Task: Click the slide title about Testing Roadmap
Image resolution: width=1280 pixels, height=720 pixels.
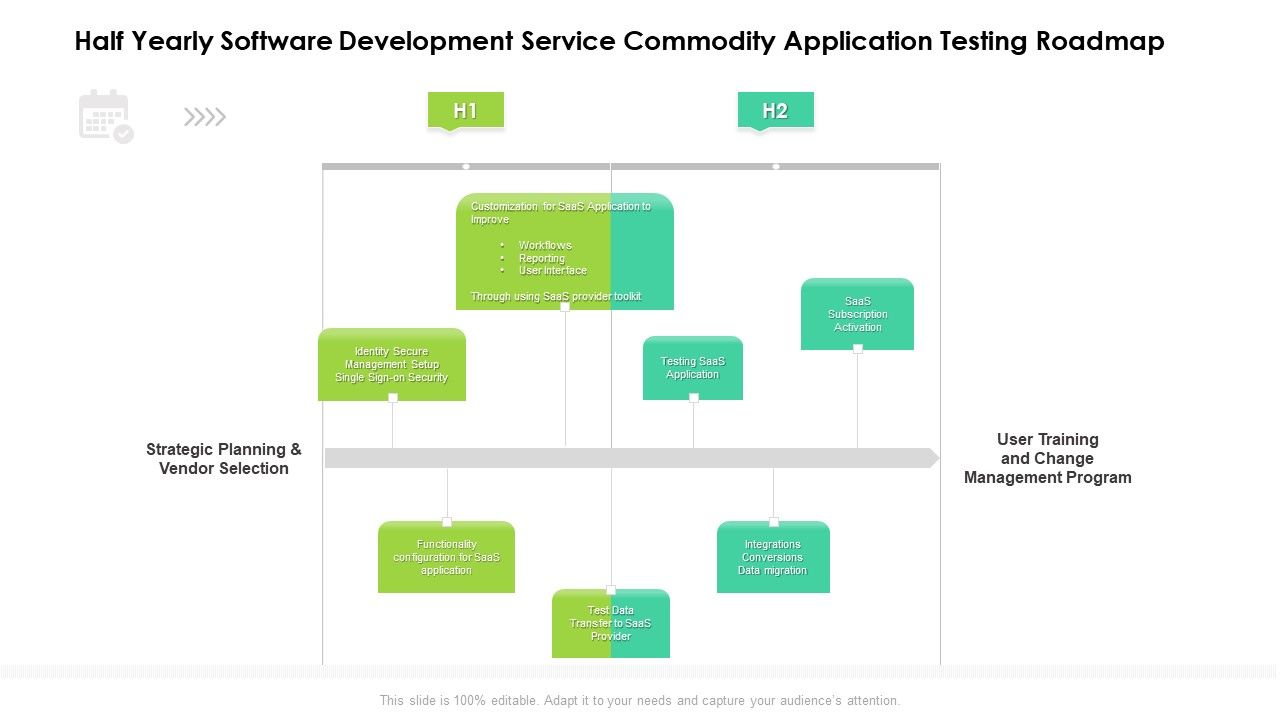Action: [620, 41]
